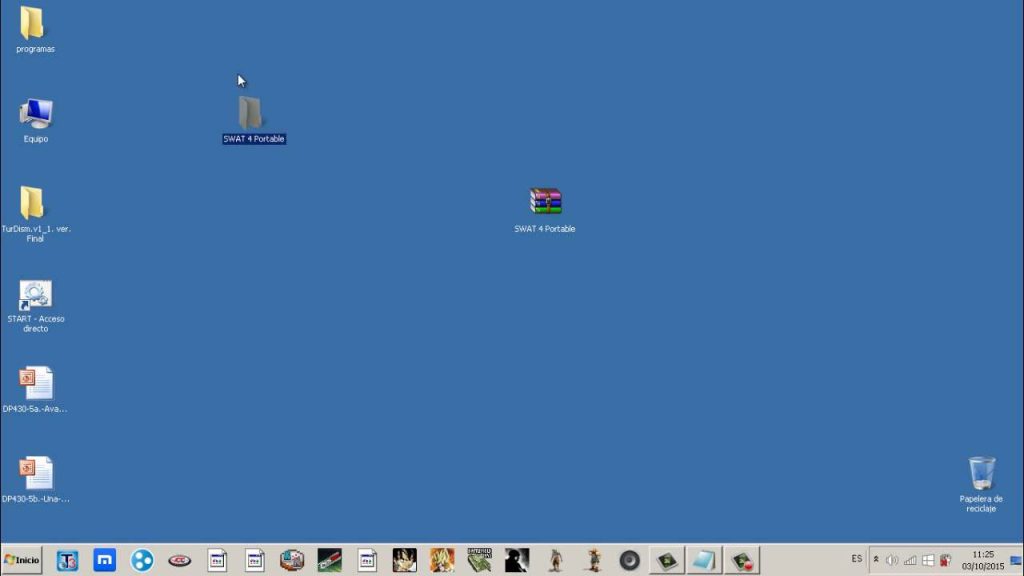This screenshot has height=576, width=1024.
Task: Open the DP430-5b presentation file
Action: pyautogui.click(x=35, y=474)
